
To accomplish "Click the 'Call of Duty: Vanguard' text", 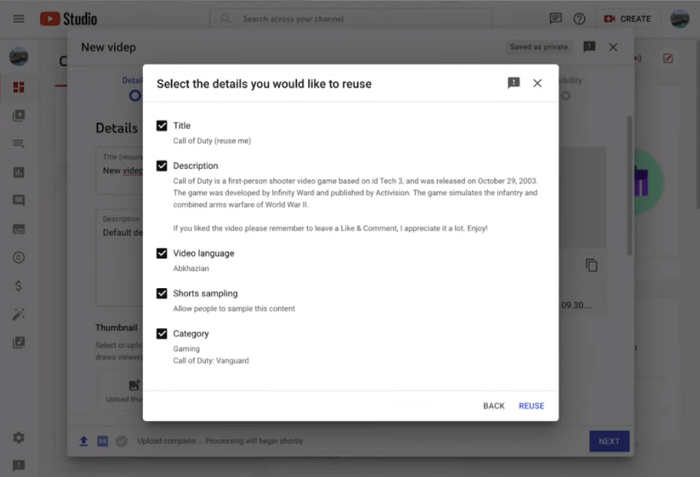I will (211, 360).
